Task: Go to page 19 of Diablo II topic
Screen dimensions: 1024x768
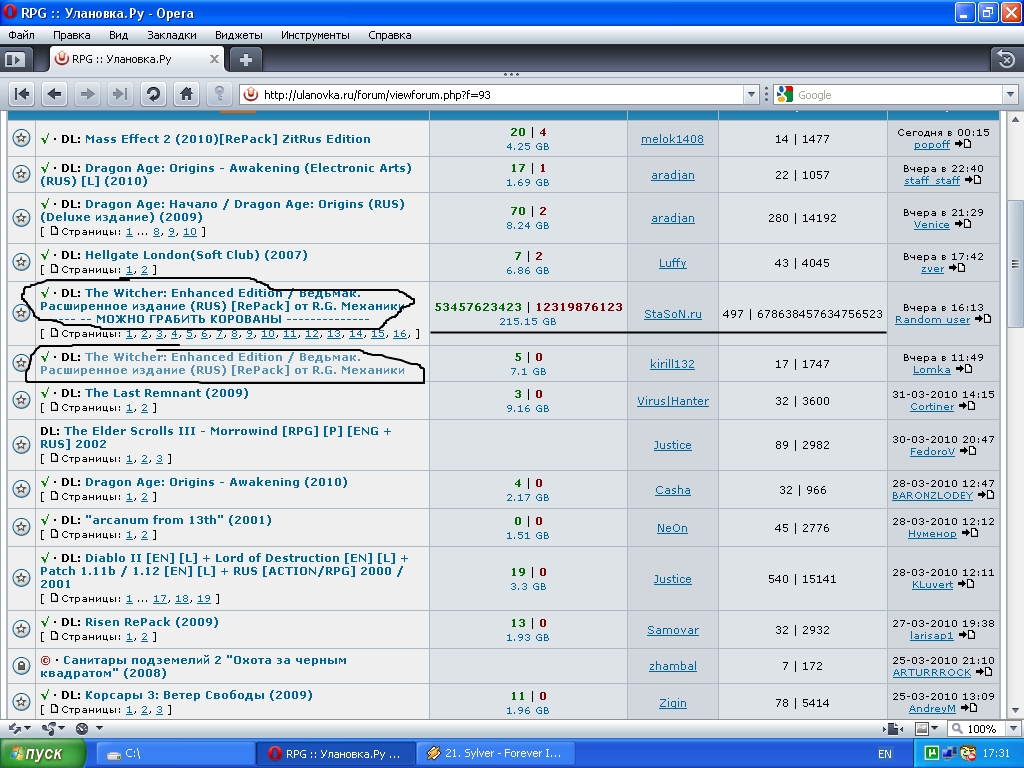Action: pos(203,599)
